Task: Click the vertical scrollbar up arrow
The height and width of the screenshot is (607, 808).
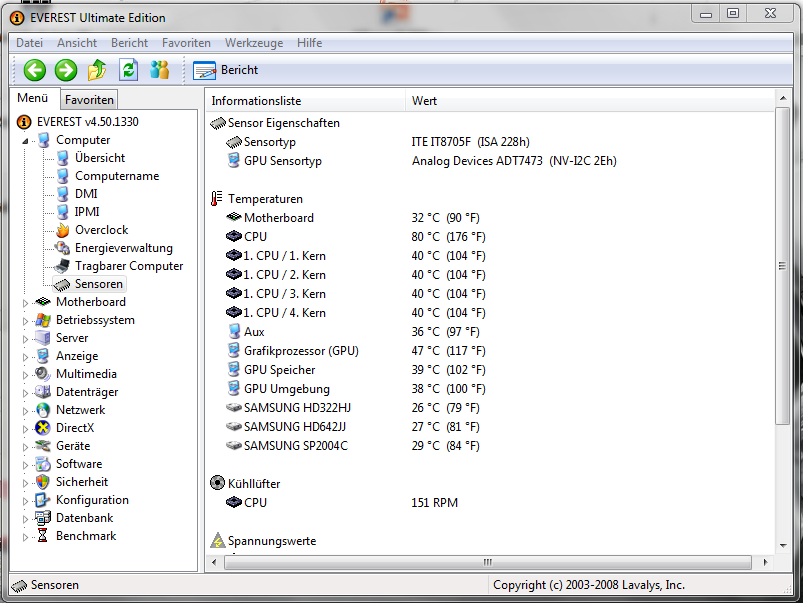Action: tap(783, 98)
